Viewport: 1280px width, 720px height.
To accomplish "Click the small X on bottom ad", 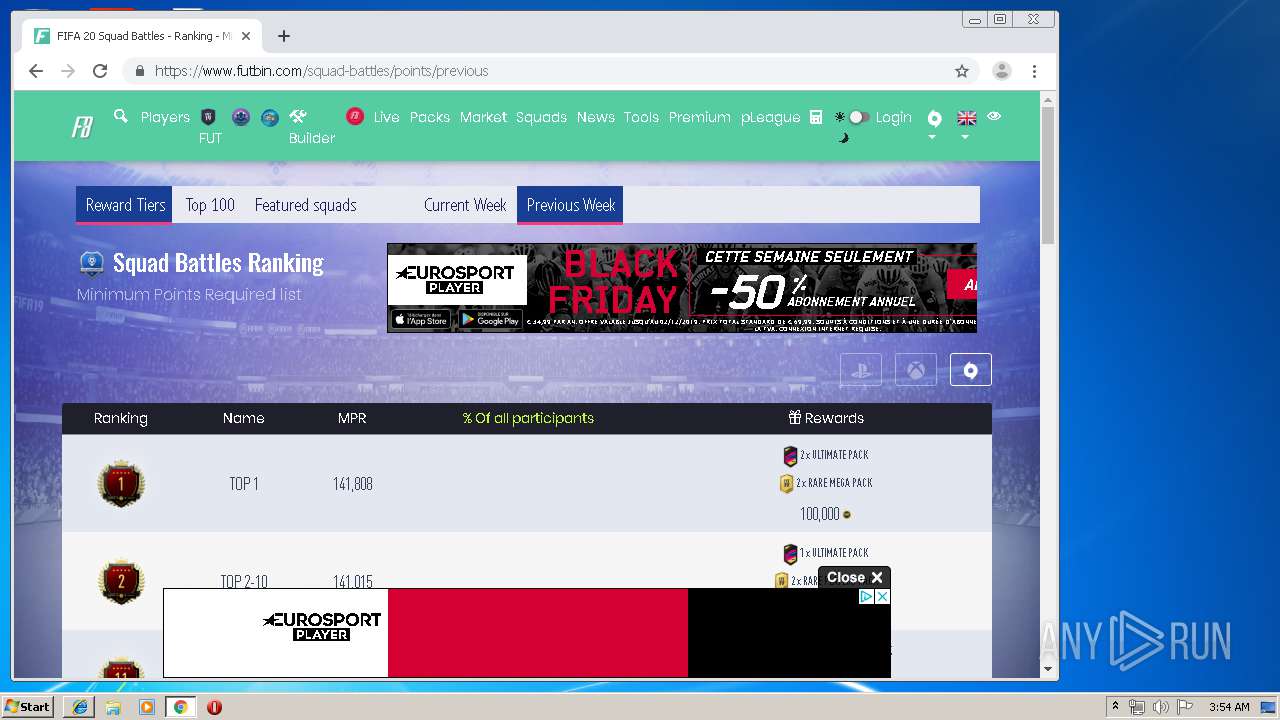I will 882,597.
